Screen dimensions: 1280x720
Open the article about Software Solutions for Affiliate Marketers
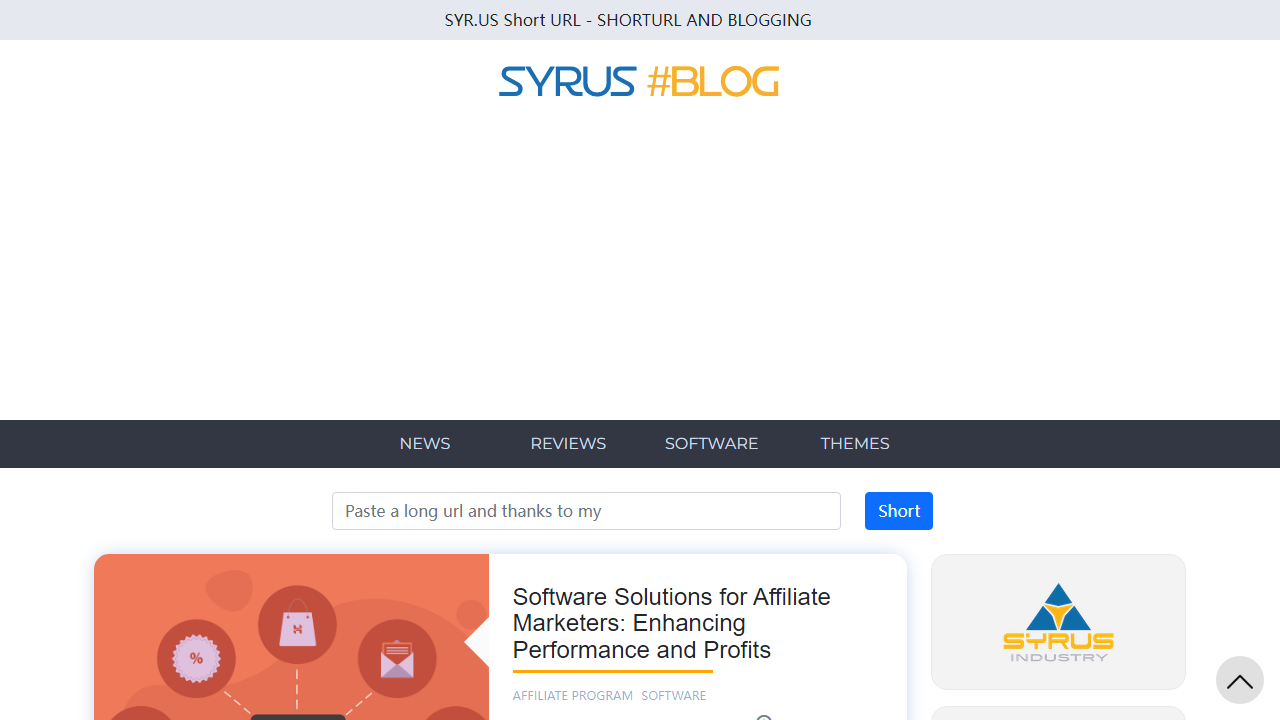click(x=671, y=623)
